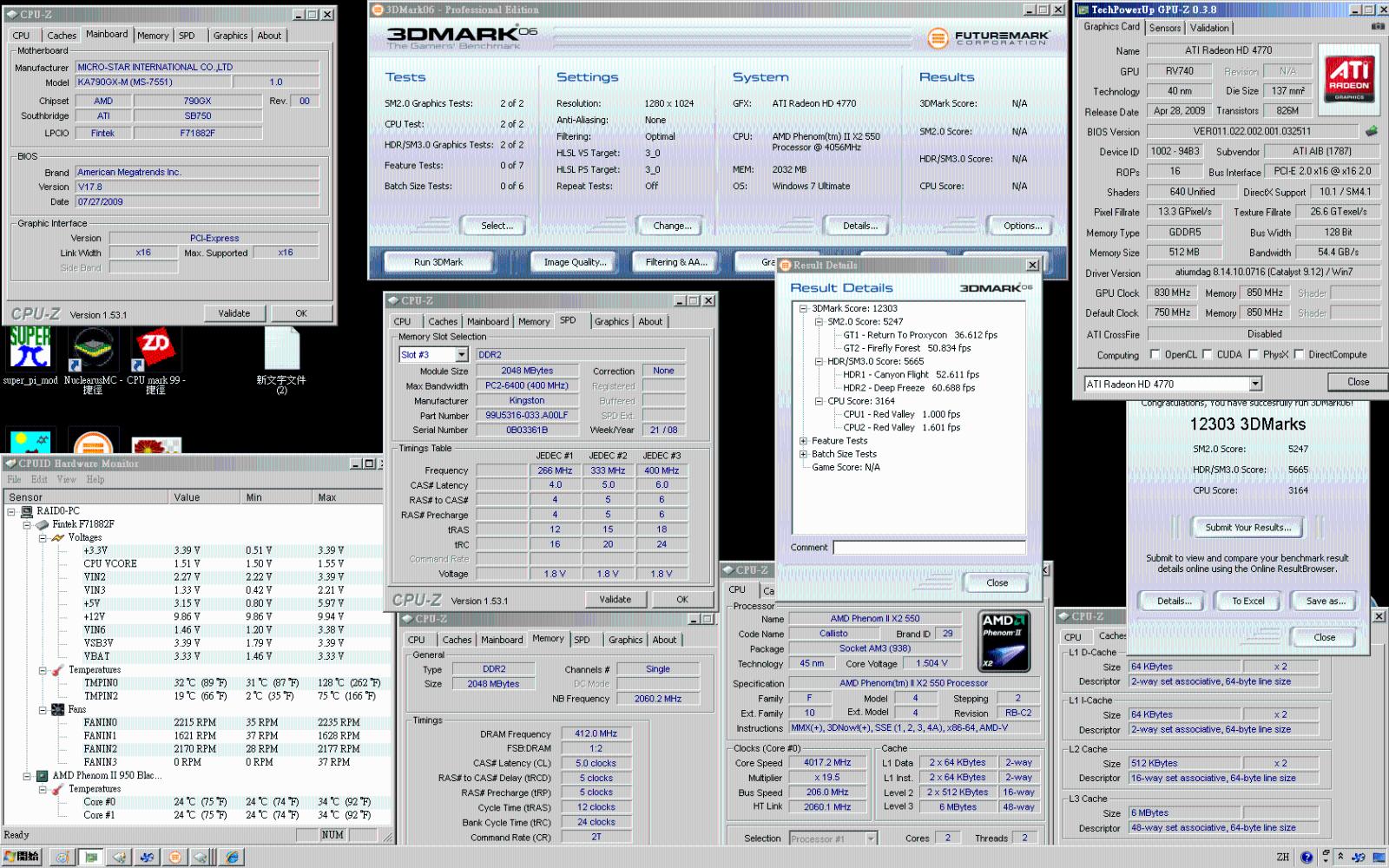Viewport: 1389px width, 868px height.
Task: Click the GPU-Z screenshot camera icon
Action: [x=1378, y=27]
